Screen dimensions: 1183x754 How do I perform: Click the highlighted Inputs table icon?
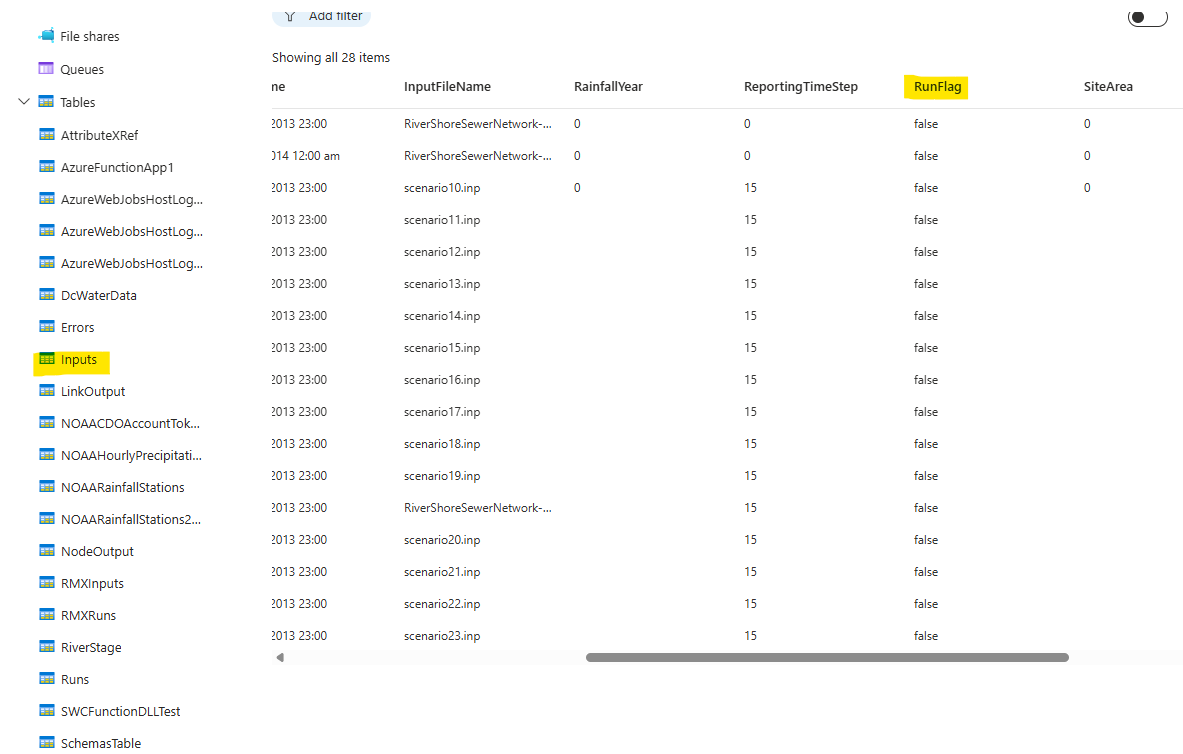(47, 359)
